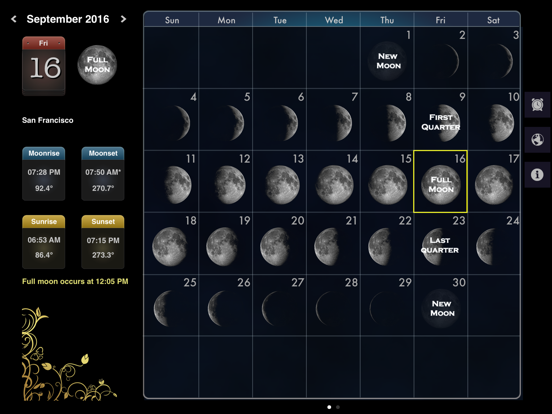This screenshot has width=552, height=414.
Task: Select highlighted September 16 Full Moon cell
Action: pyautogui.click(x=440, y=181)
